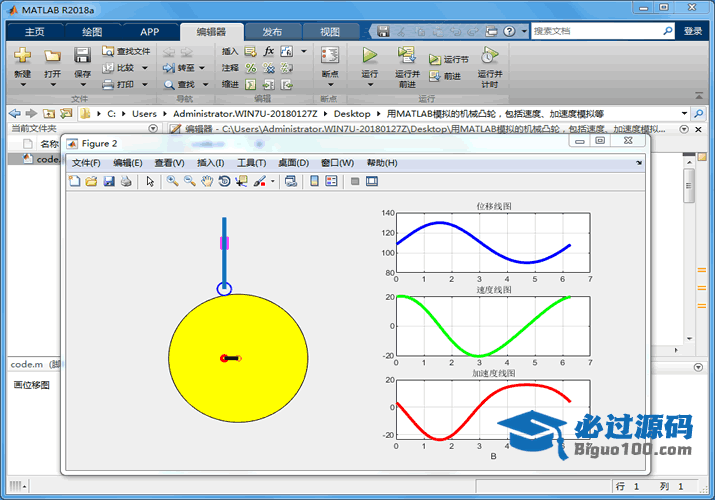Click Find Files (查找文件) in the ribbon
Viewport: 715px width, 500px height.
click(126, 51)
